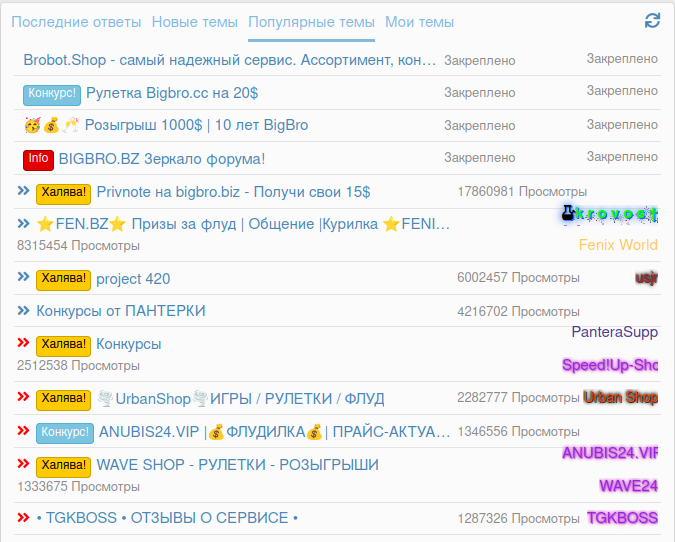
Task: Click the red double-arrow before the Халява! Конкурсы topic
Action: pos(23,343)
